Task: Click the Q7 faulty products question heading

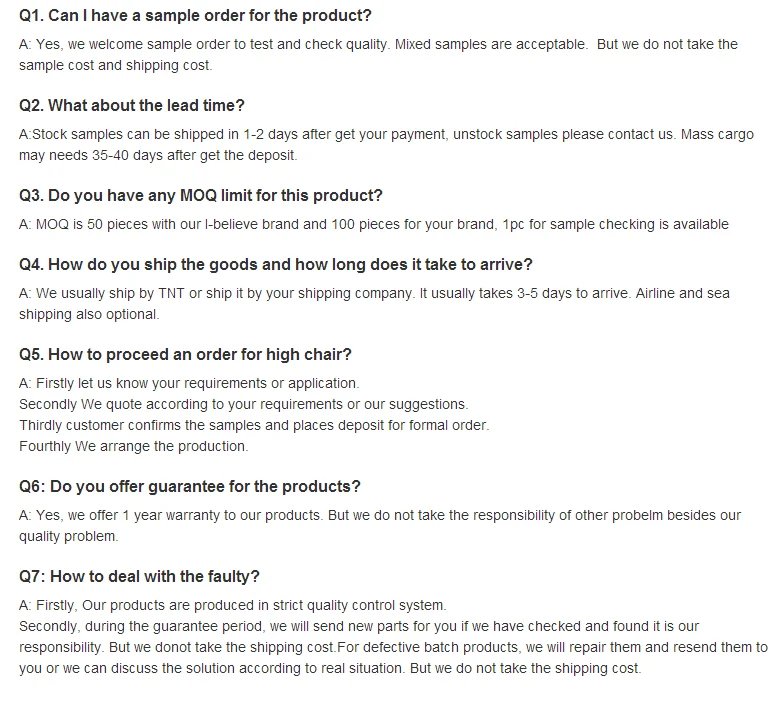Action: (x=139, y=577)
